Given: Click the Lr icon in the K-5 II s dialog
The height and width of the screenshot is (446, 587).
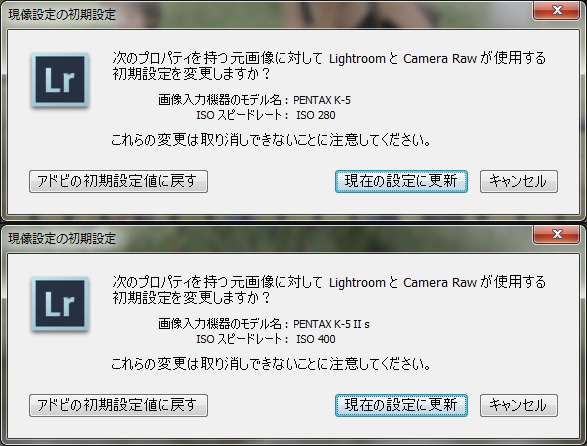Looking at the screenshot, I should 60,304.
